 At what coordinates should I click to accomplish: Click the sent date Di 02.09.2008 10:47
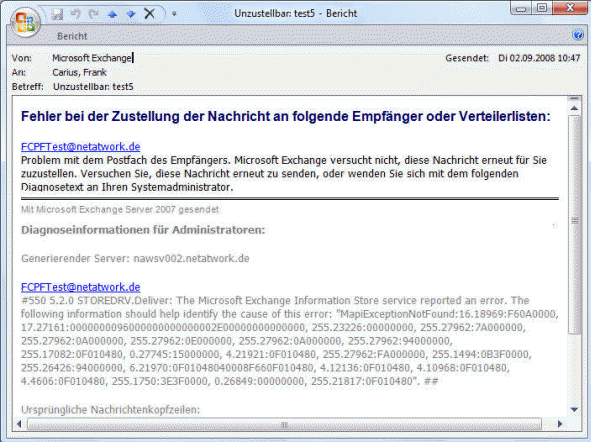pos(539,58)
